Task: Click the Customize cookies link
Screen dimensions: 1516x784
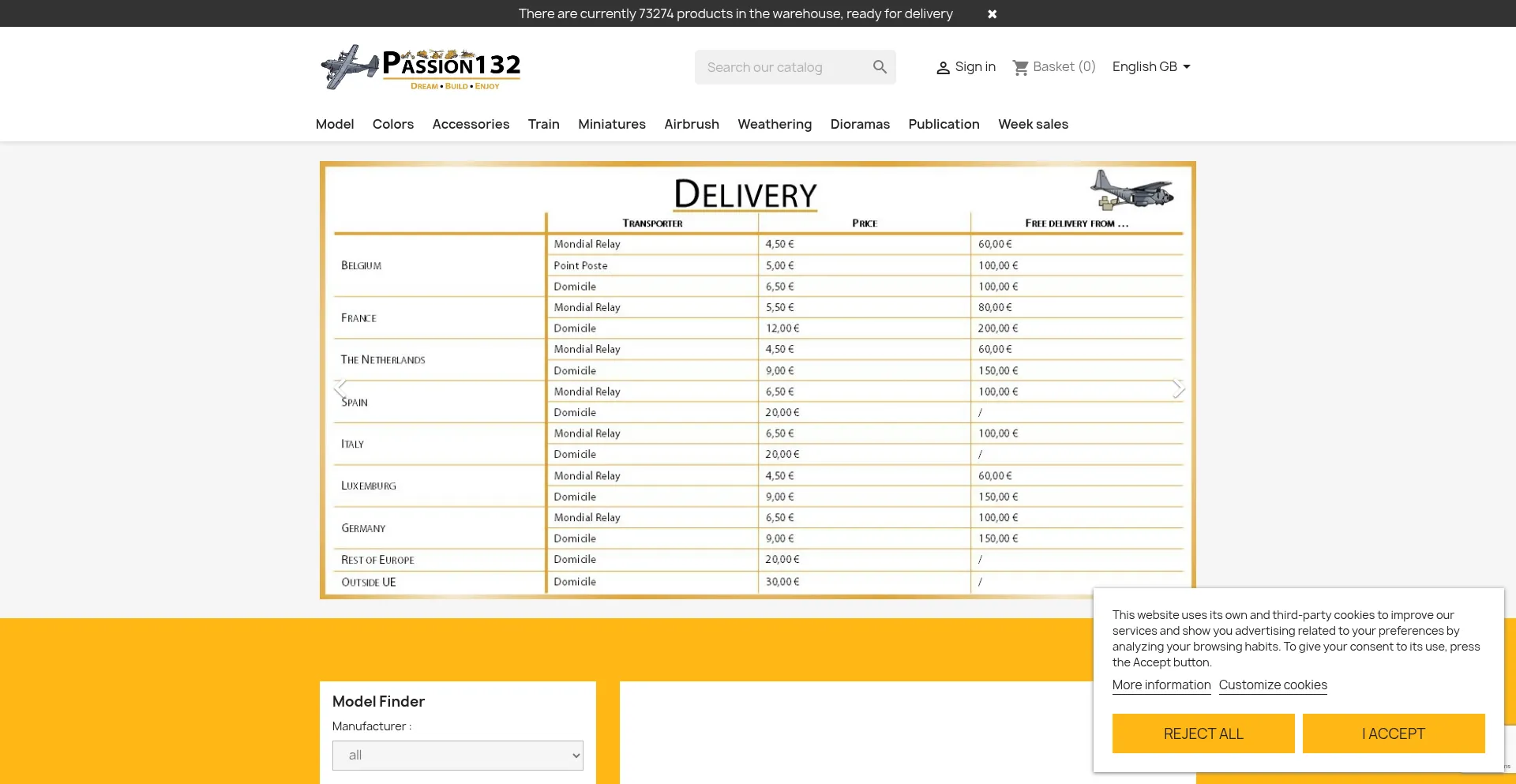Action: click(x=1273, y=685)
